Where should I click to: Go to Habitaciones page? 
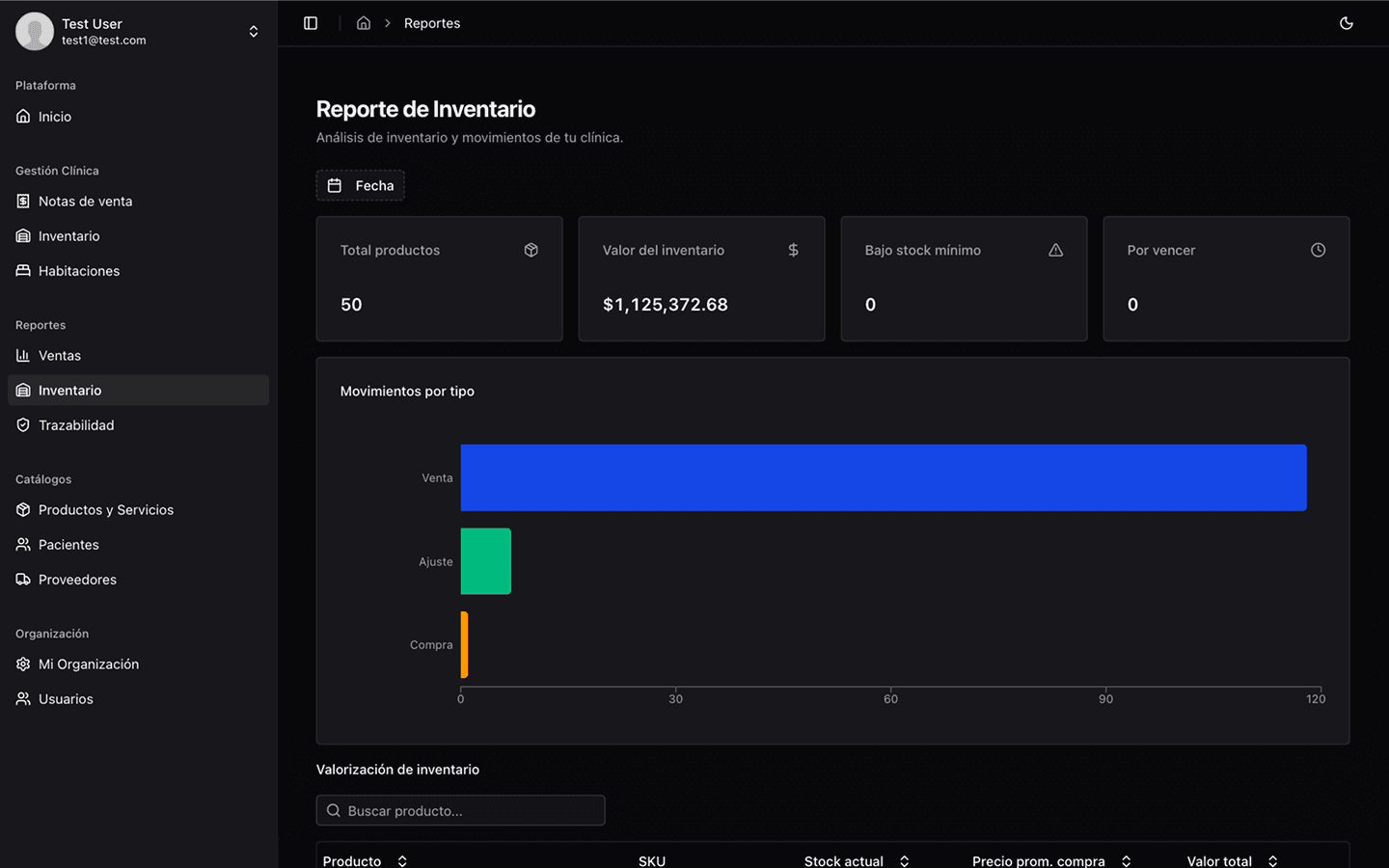(x=79, y=271)
